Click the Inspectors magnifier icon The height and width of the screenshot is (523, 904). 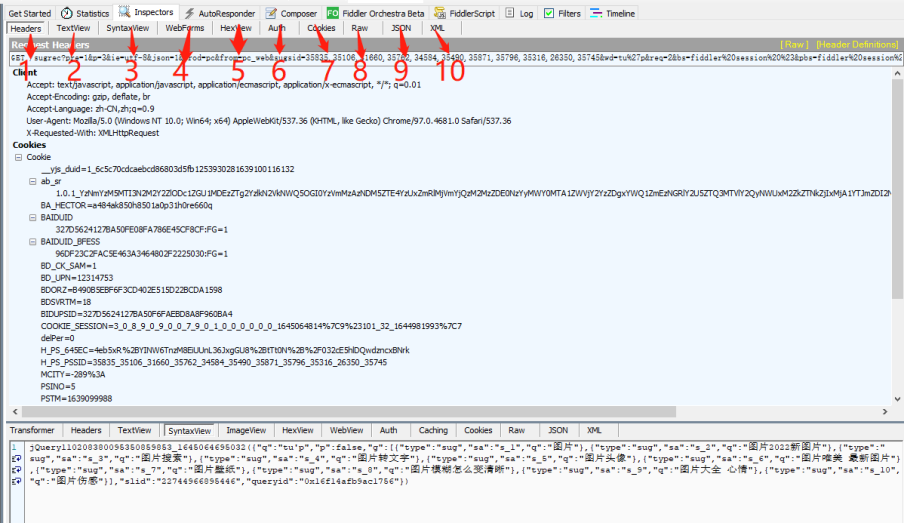click(x=124, y=12)
